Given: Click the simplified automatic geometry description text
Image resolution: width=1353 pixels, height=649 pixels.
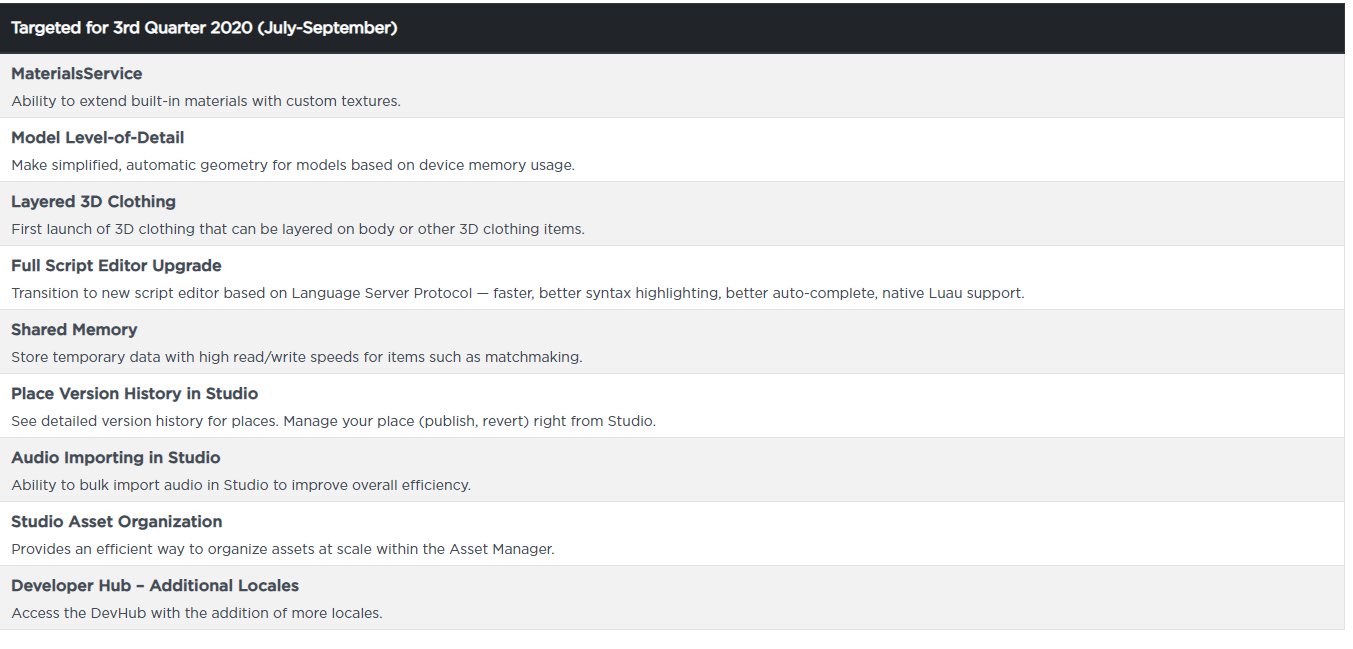Looking at the screenshot, I should click(x=293, y=165).
